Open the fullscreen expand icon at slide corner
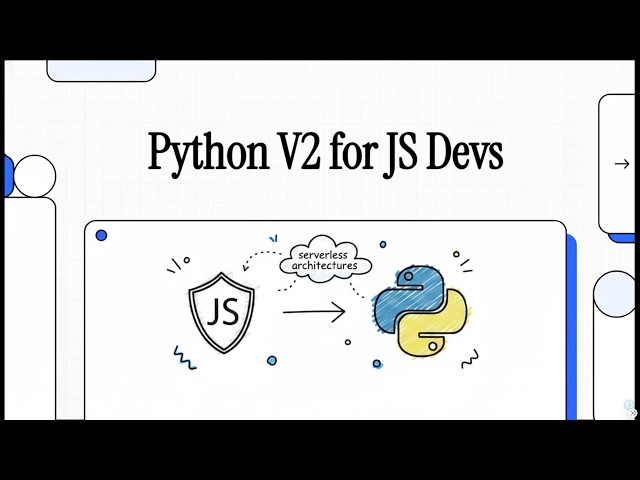This screenshot has height=480, width=640. (x=633, y=413)
